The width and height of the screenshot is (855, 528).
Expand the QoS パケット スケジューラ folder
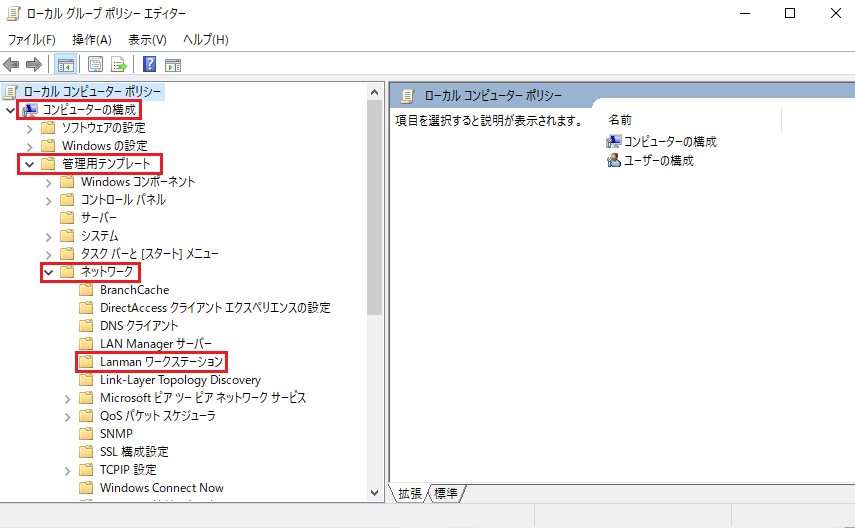pos(68,416)
